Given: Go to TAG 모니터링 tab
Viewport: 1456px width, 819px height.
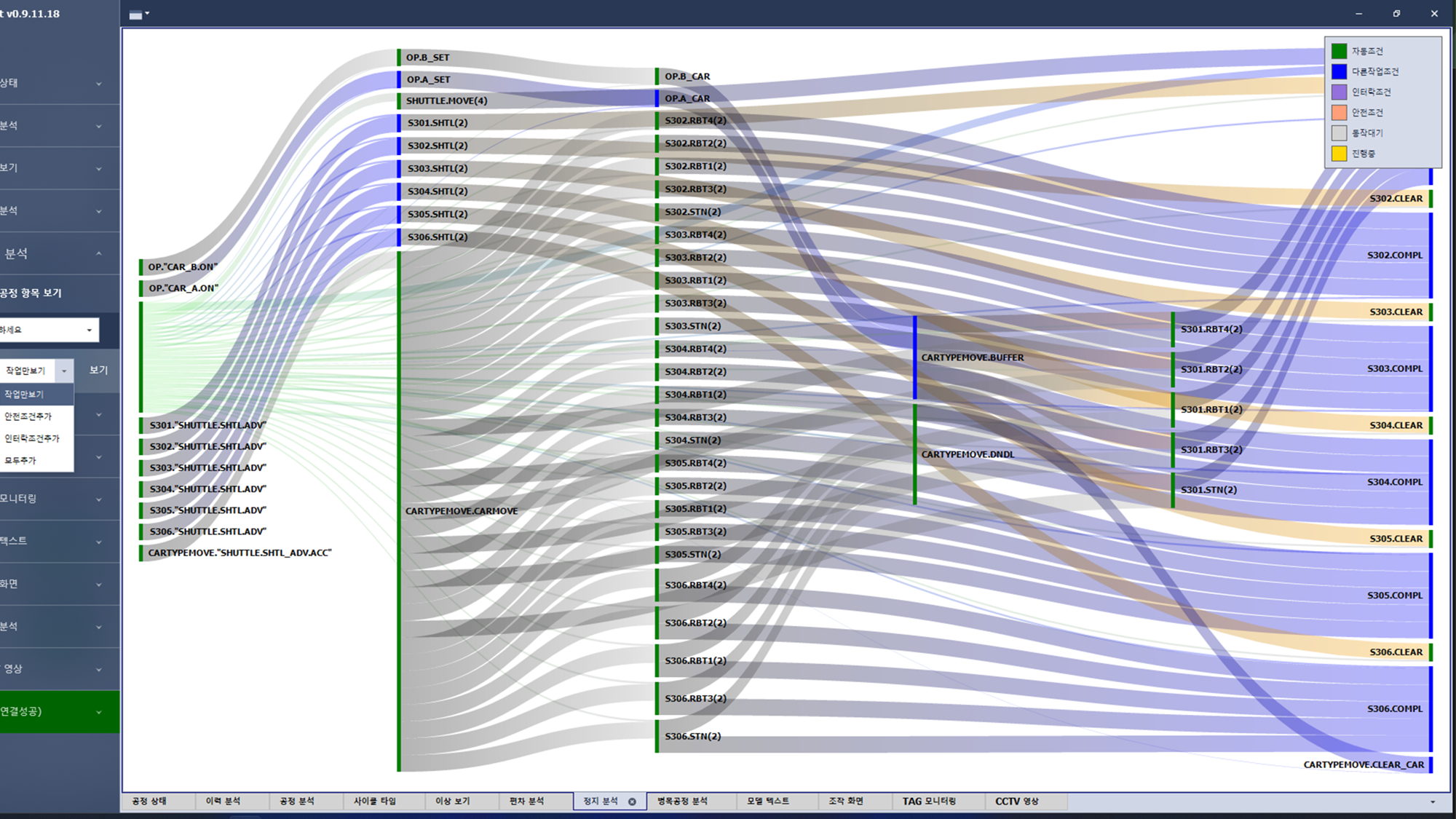Looking at the screenshot, I should click(929, 801).
